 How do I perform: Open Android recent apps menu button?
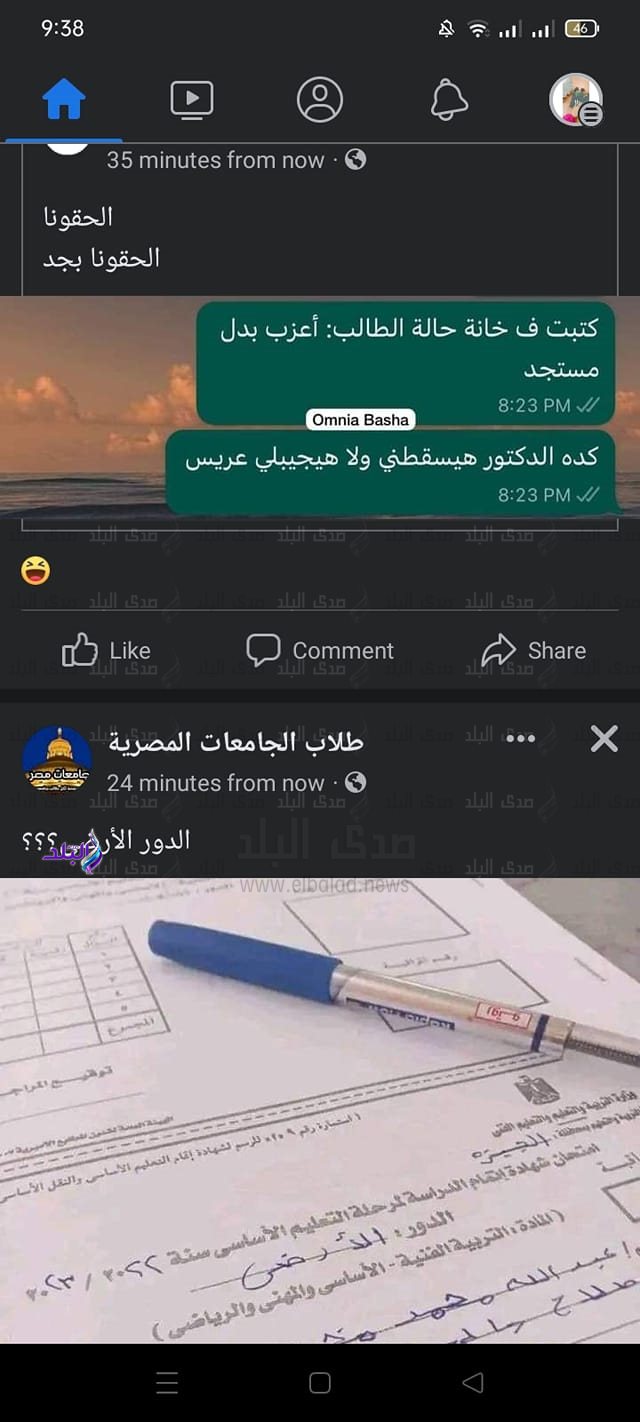coord(167,1383)
